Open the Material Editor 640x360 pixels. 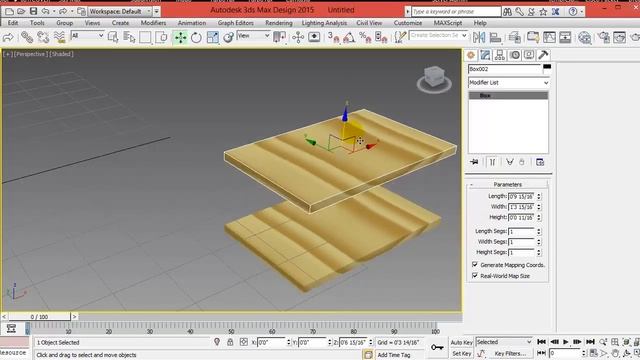pyautogui.click(x=584, y=37)
